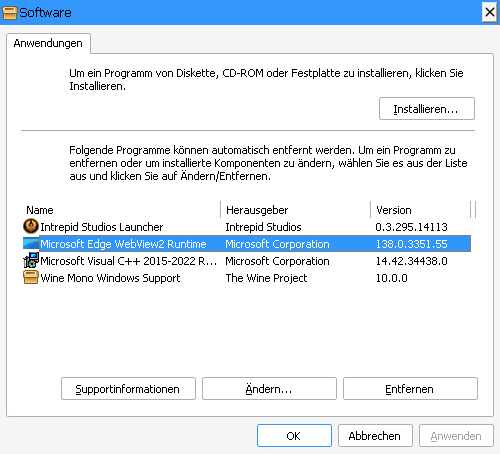Click the Intrepid Studios Launcher icon
This screenshot has height=454, width=500.
[31, 226]
